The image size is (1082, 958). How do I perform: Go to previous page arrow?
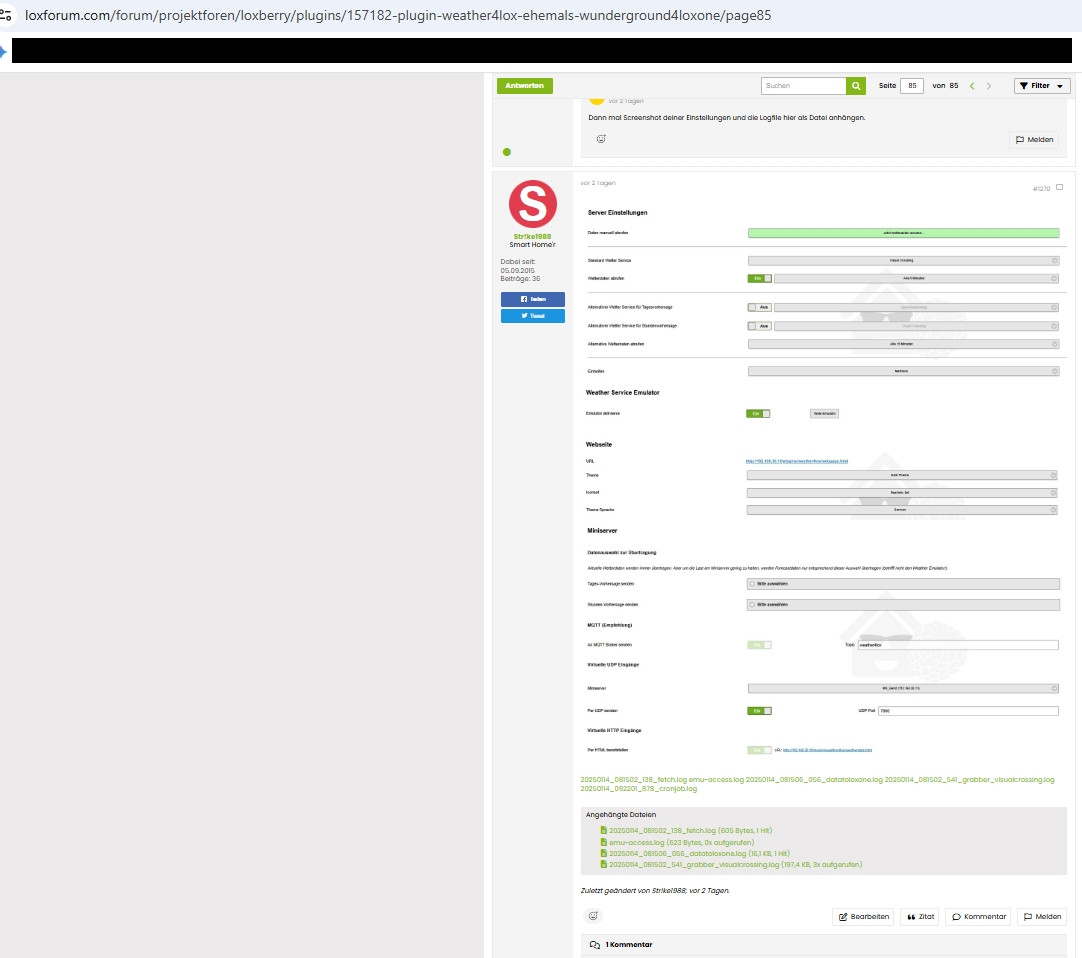click(x=971, y=86)
